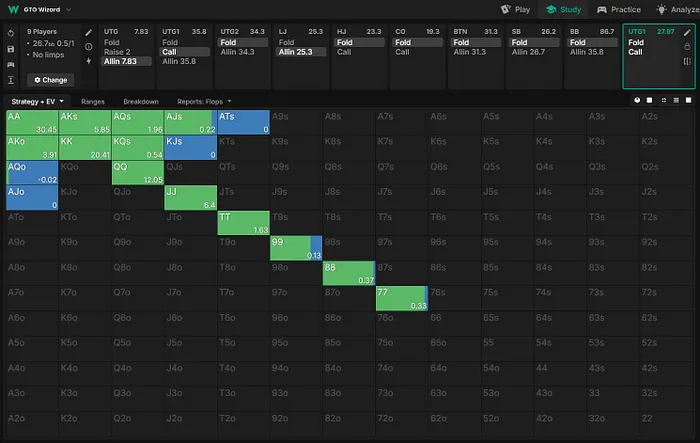Switch to the Ranges tab

tap(93, 101)
